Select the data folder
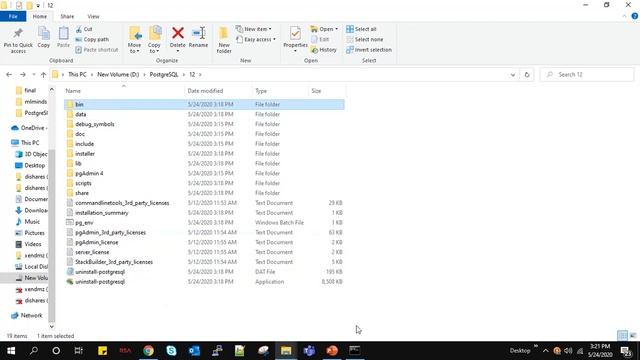Image resolution: width=640 pixels, height=360 pixels. click(204, 114)
